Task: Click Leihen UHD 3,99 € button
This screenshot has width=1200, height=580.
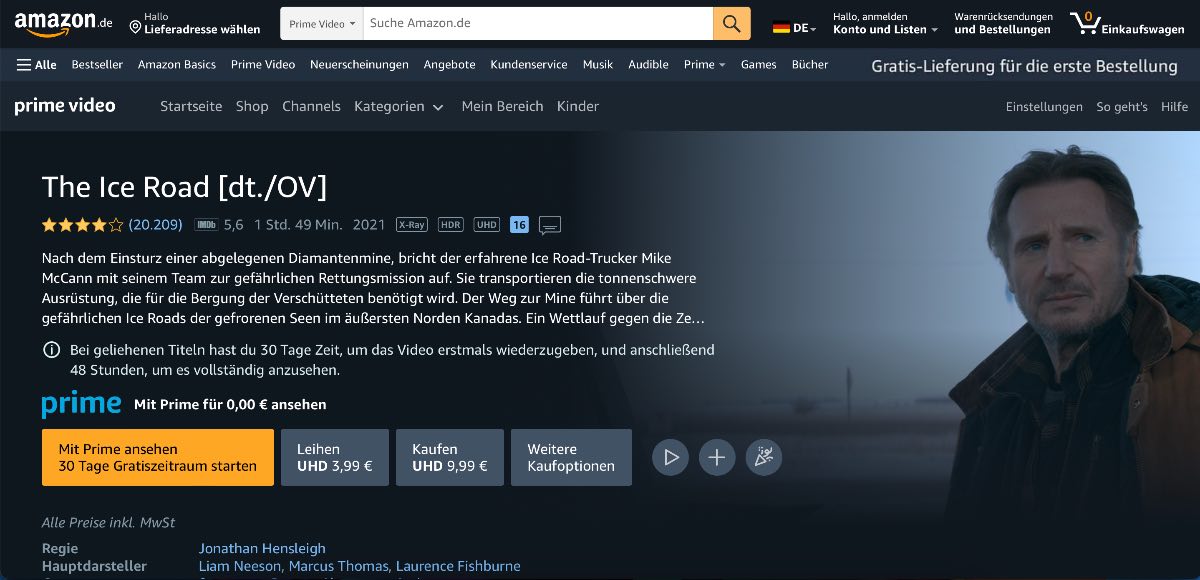Action: pos(335,457)
